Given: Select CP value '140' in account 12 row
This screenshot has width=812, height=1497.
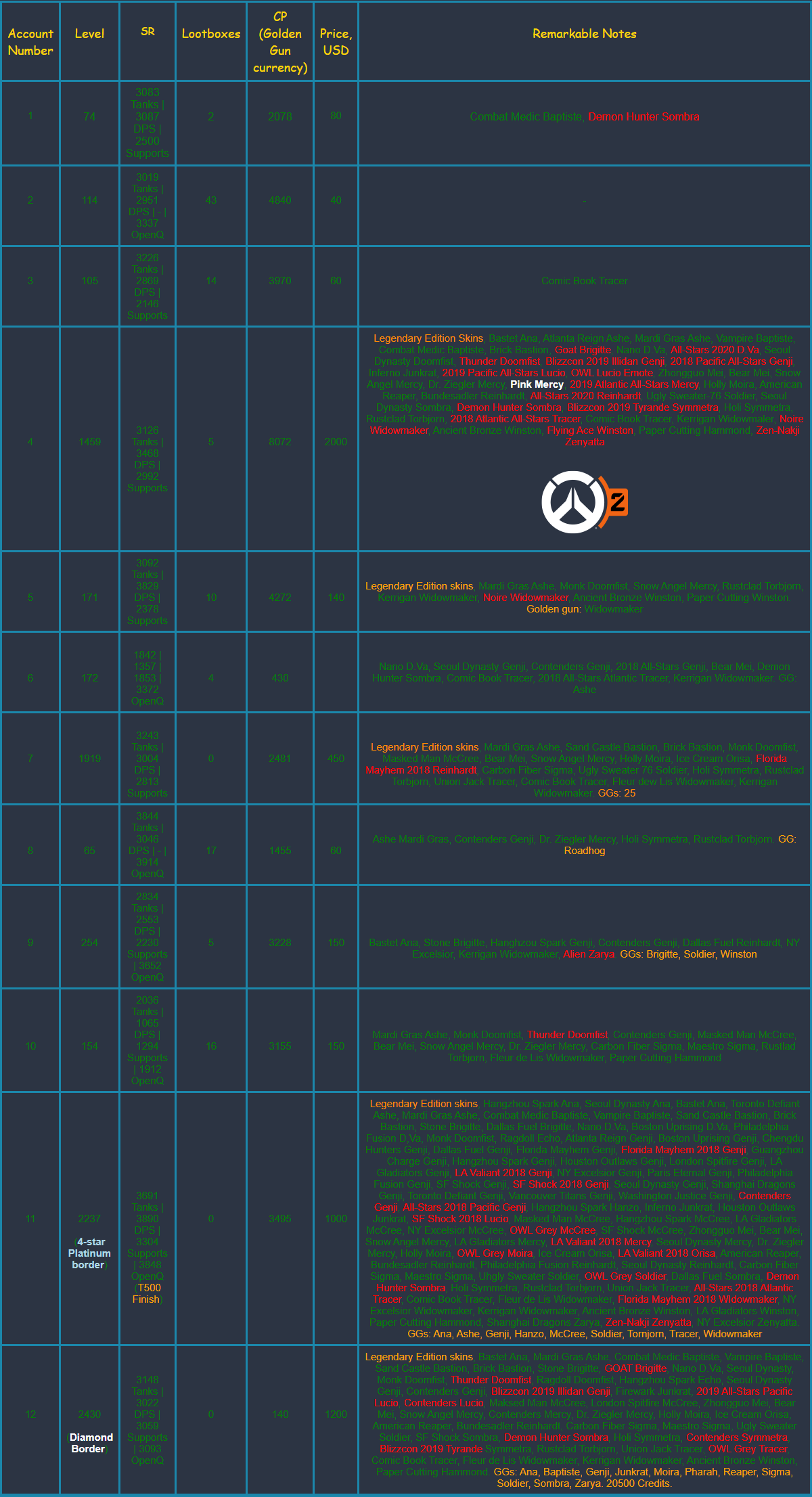Looking at the screenshot, I should [280, 1414].
